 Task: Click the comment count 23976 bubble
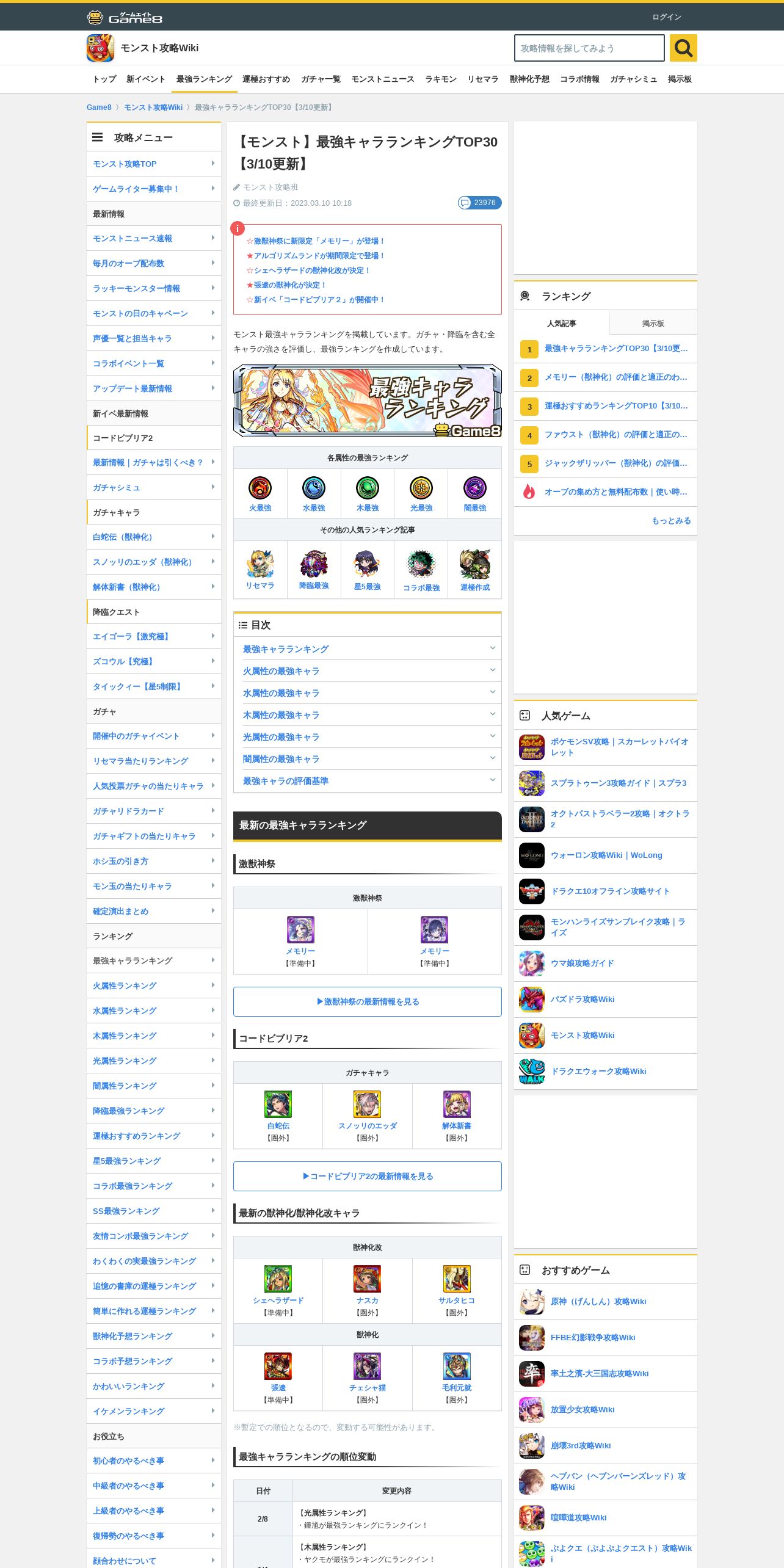click(480, 203)
